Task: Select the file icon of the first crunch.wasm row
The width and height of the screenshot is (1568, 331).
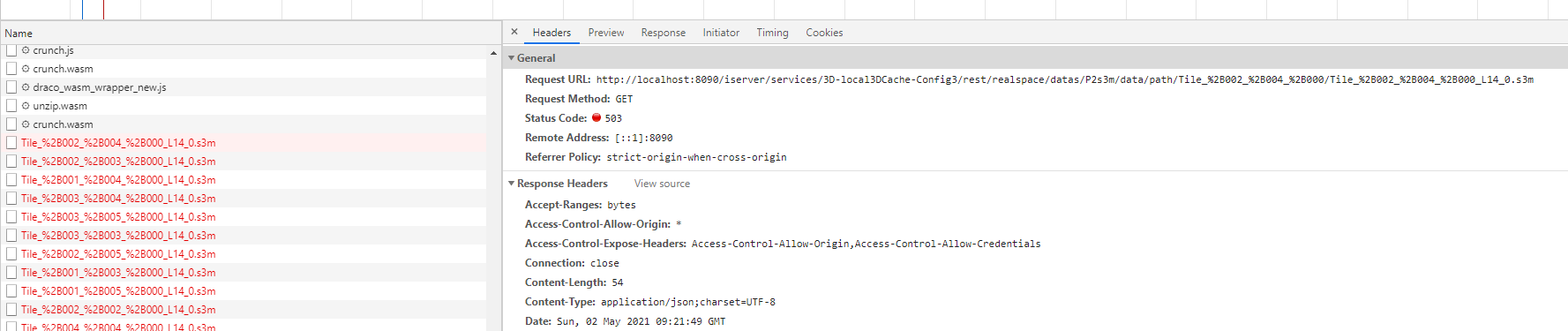Action: click(x=11, y=69)
